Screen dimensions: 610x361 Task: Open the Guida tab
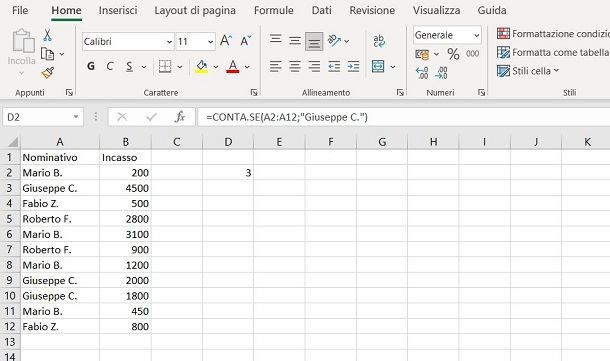click(492, 10)
